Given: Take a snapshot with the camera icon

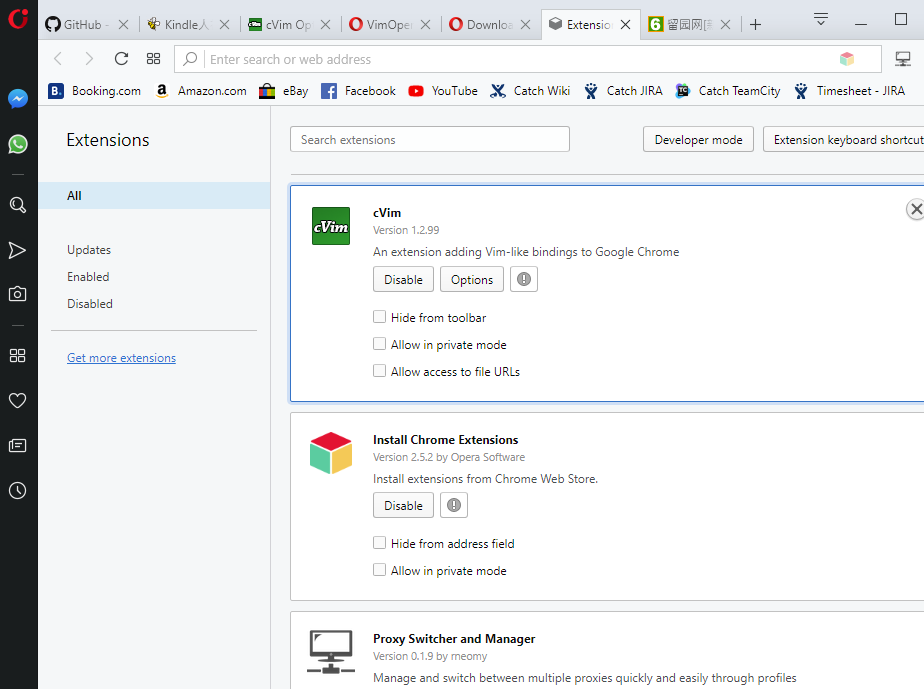Looking at the screenshot, I should click(18, 294).
